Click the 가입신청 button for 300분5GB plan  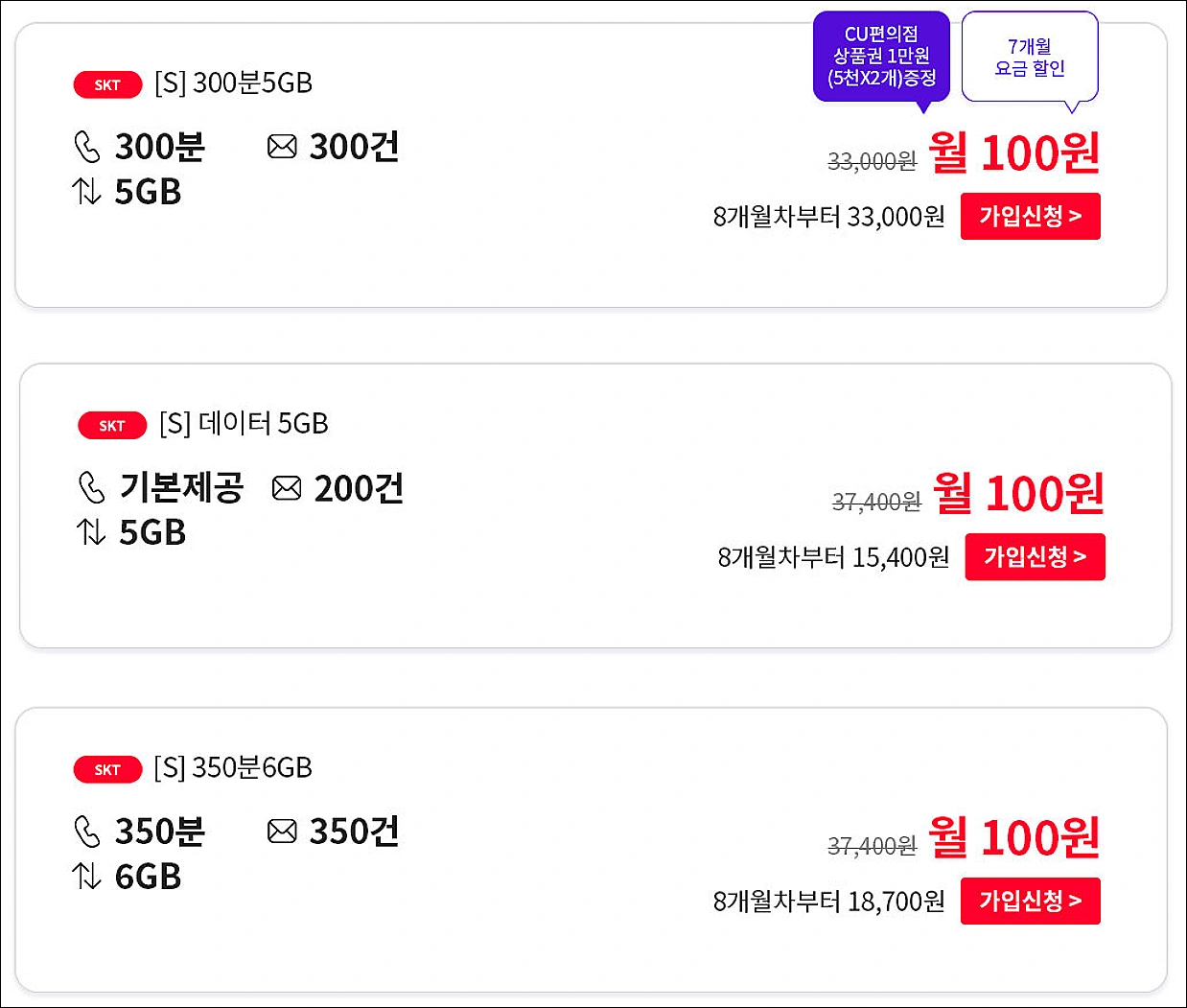(x=1030, y=216)
